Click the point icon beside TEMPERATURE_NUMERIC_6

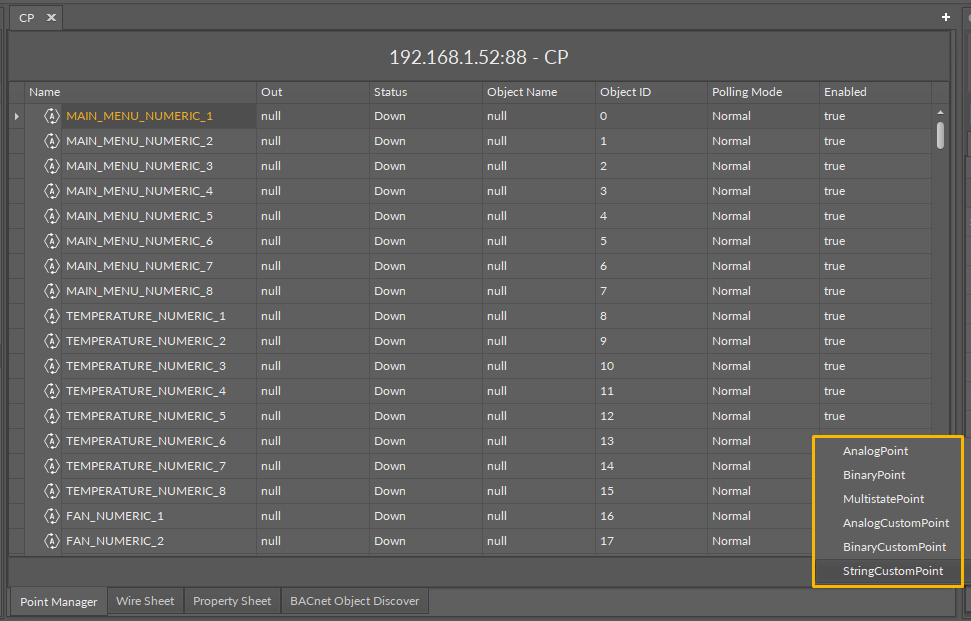pos(52,441)
